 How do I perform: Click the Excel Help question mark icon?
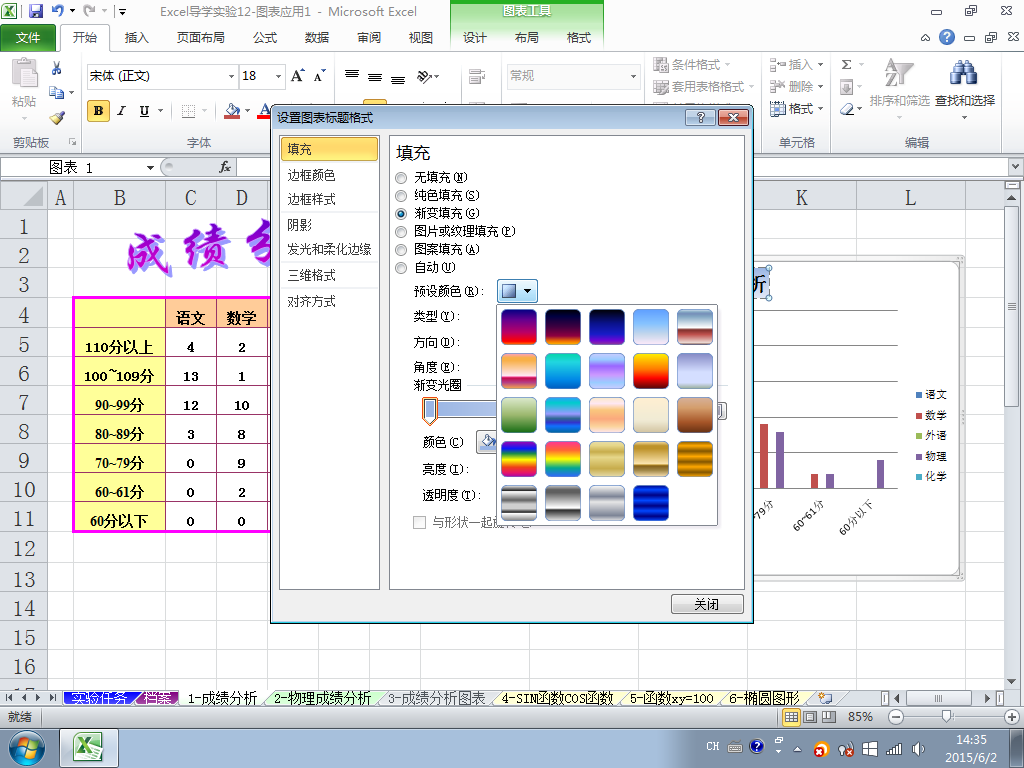(947, 37)
